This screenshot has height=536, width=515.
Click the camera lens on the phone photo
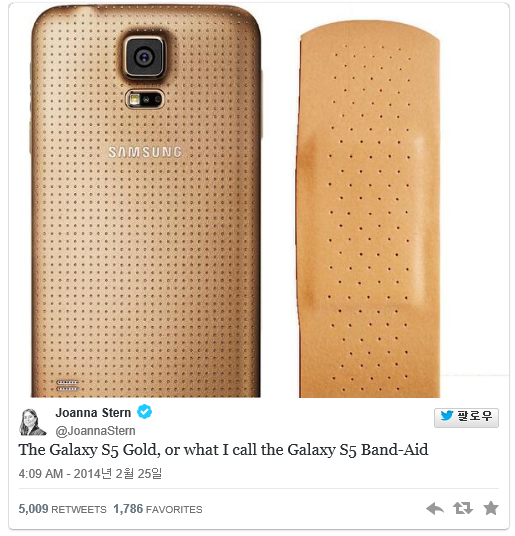[x=144, y=56]
